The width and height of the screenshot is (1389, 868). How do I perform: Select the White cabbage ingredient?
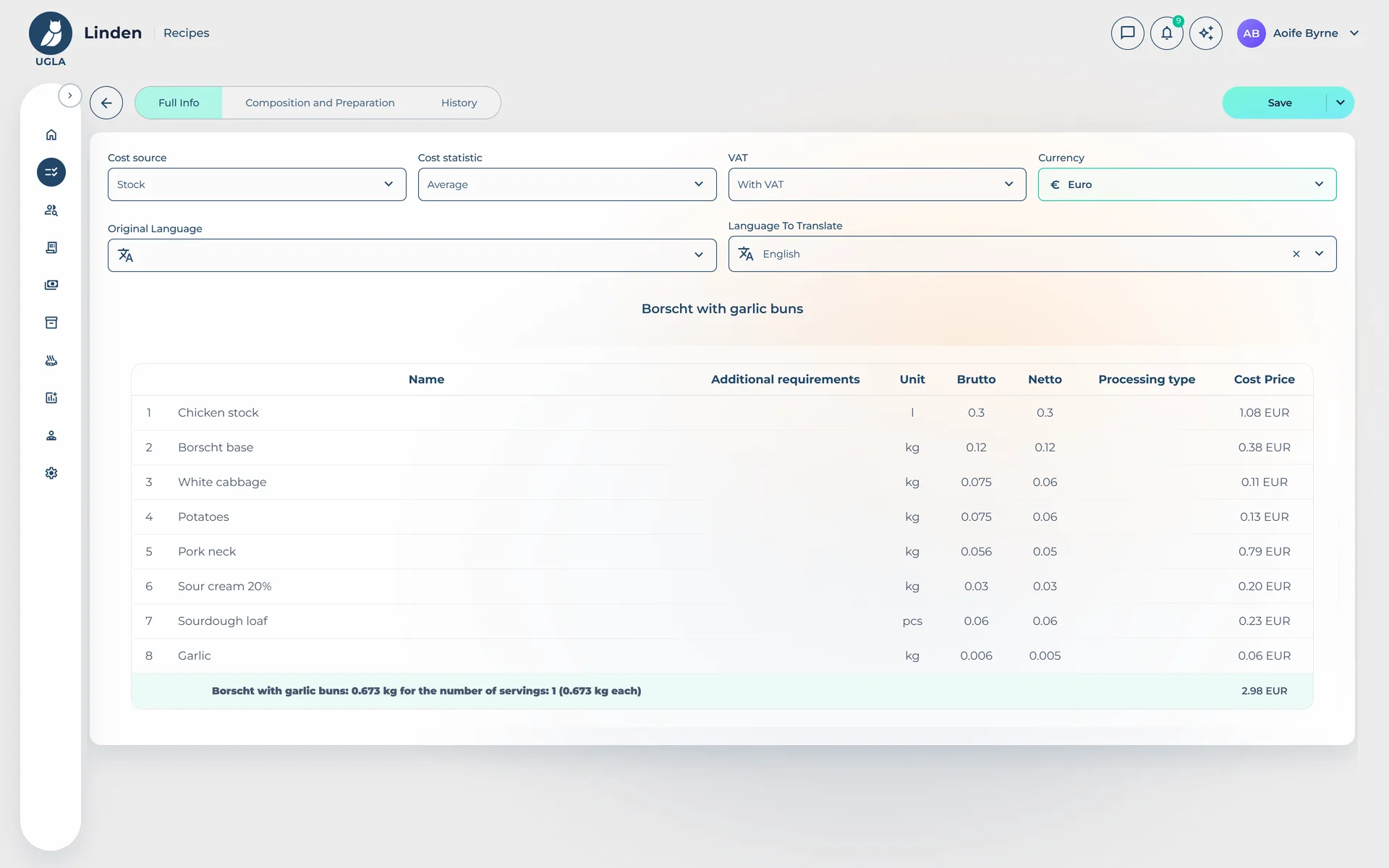222,482
